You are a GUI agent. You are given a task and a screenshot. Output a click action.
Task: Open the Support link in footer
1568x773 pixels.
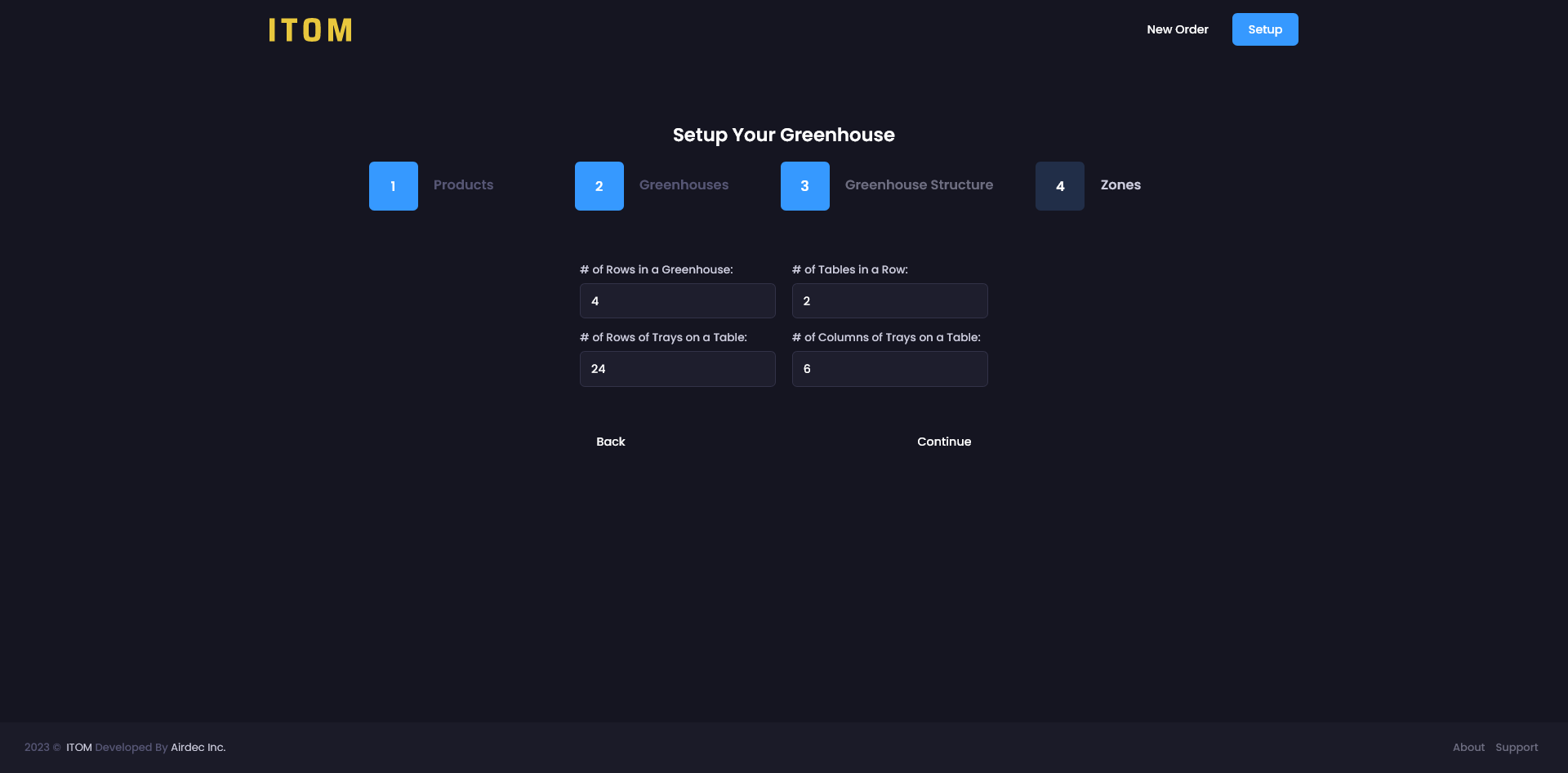tap(1516, 748)
